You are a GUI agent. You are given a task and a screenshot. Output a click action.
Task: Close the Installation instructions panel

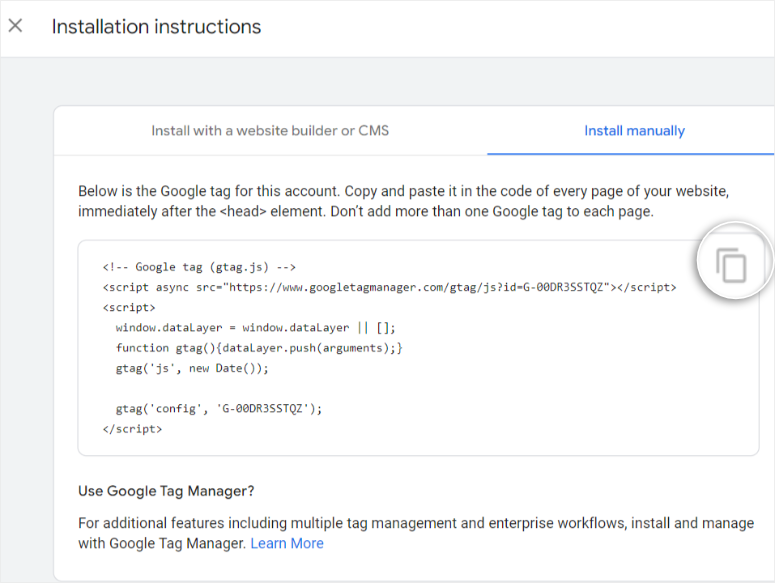(15, 25)
